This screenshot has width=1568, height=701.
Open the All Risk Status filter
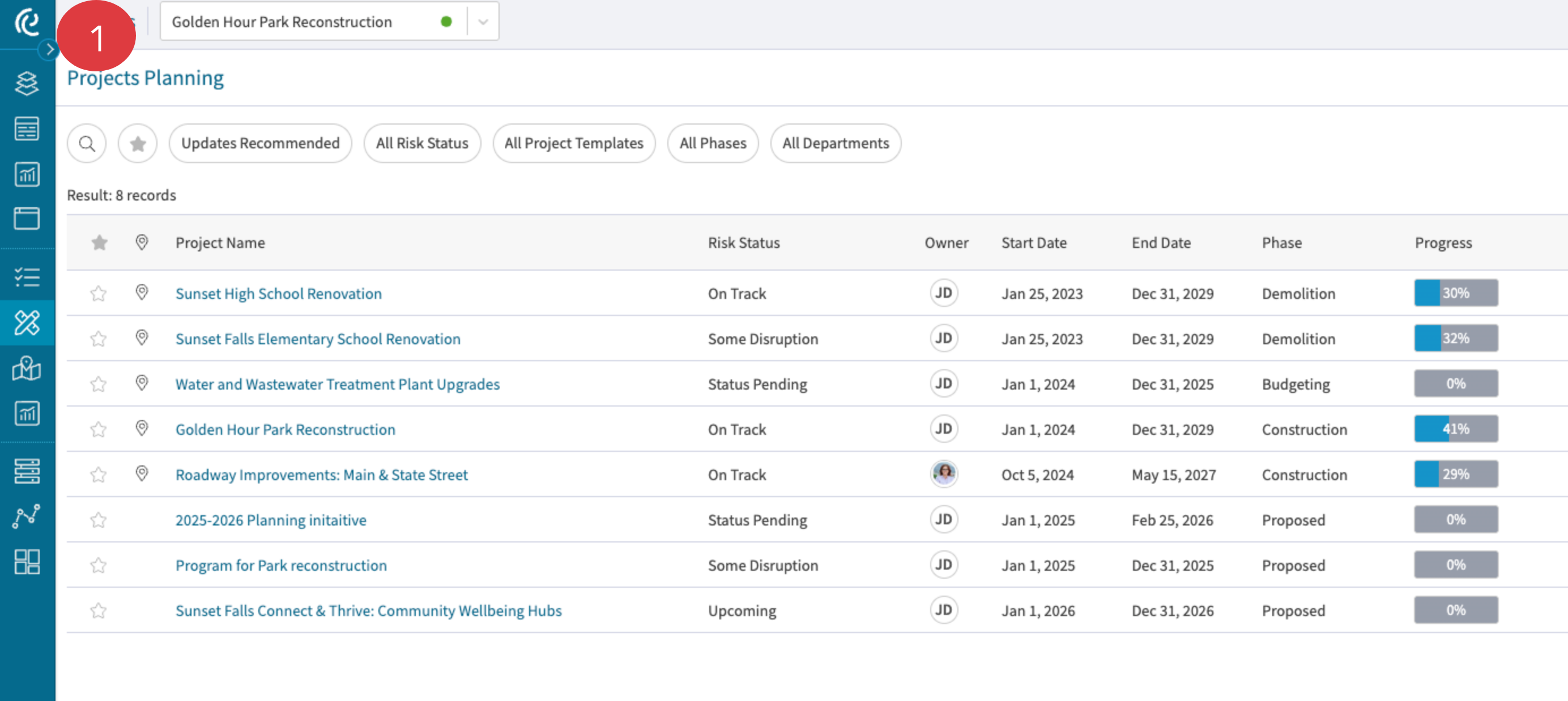pyautogui.click(x=422, y=143)
